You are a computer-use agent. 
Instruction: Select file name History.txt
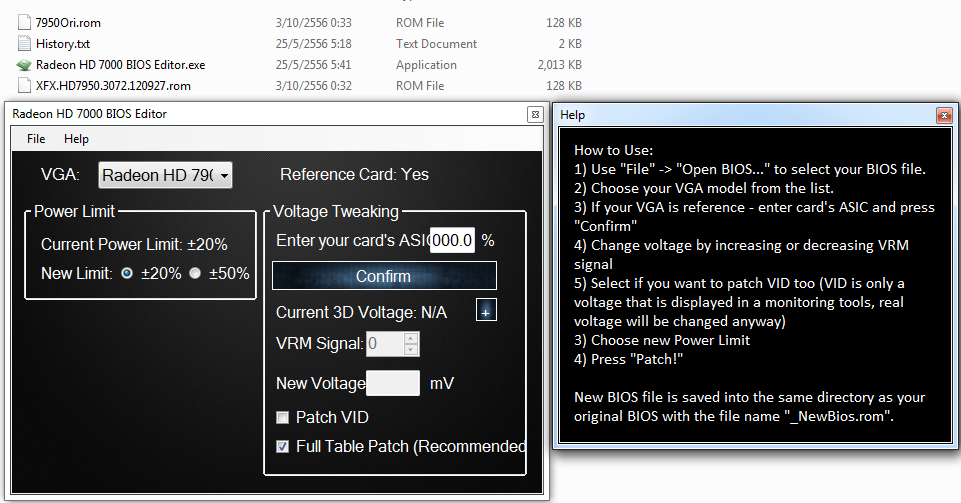click(x=63, y=43)
